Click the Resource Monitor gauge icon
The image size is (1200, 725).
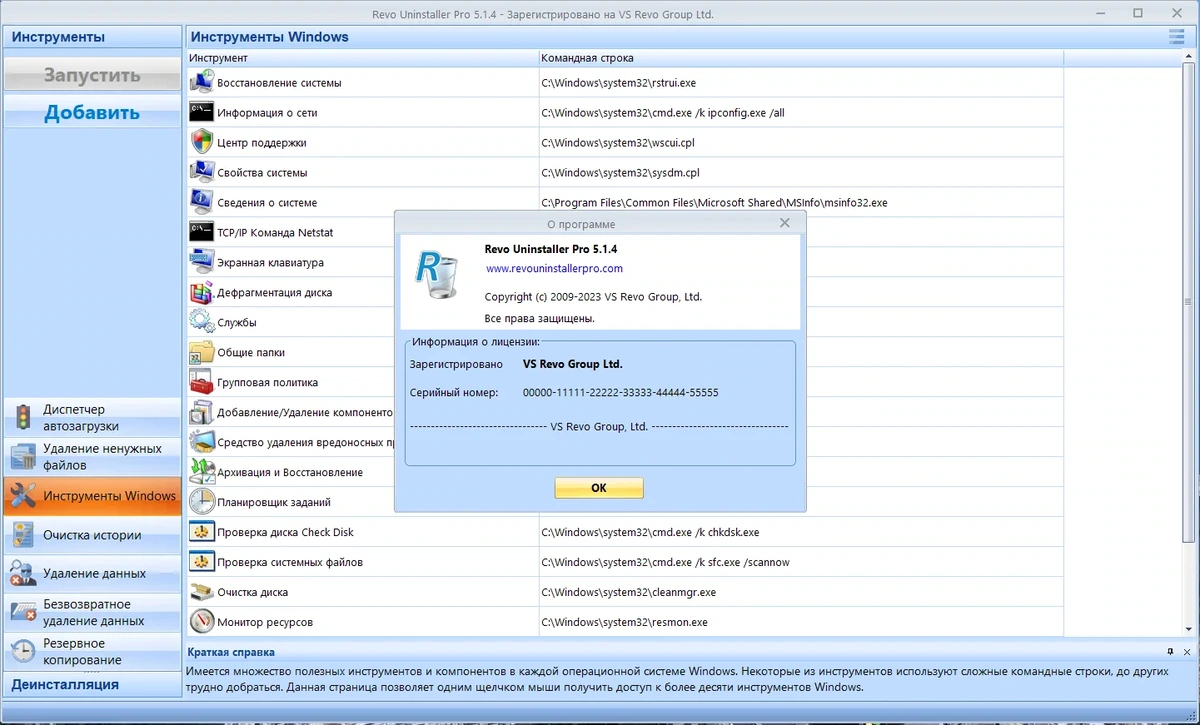(x=202, y=622)
